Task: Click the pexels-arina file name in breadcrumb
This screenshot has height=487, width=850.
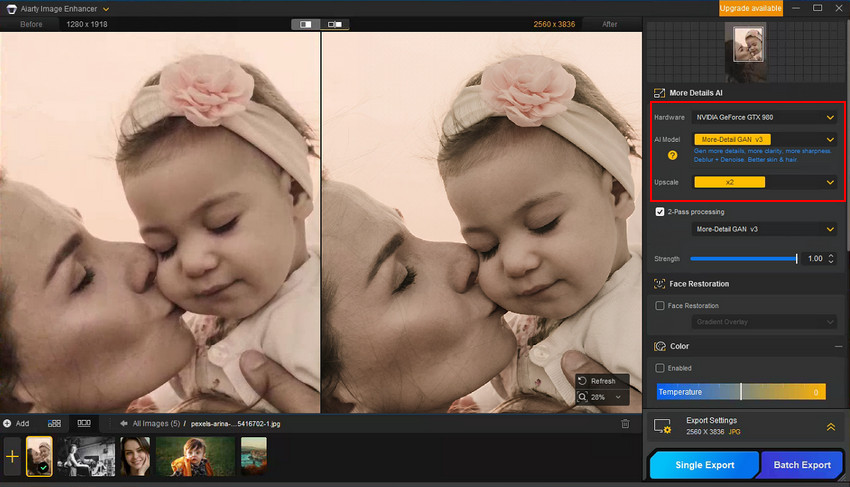Action: pyautogui.click(x=235, y=424)
